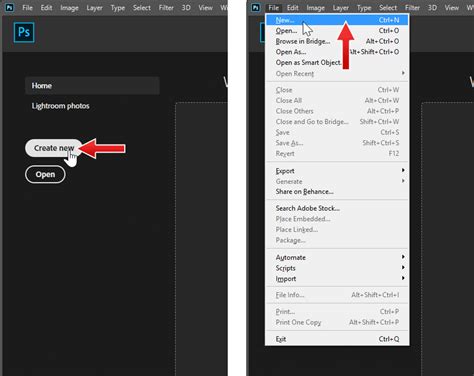Click Close All in File menu
This screenshot has width=474, height=376.
(x=337, y=101)
